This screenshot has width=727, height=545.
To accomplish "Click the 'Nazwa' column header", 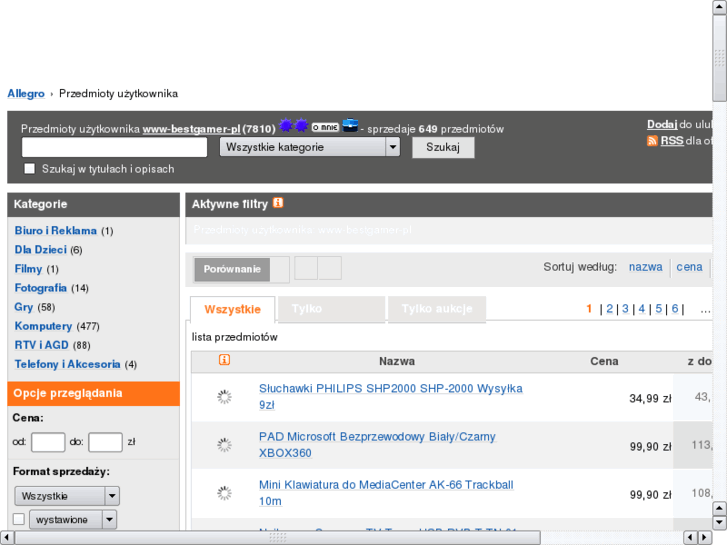I will 397,361.
